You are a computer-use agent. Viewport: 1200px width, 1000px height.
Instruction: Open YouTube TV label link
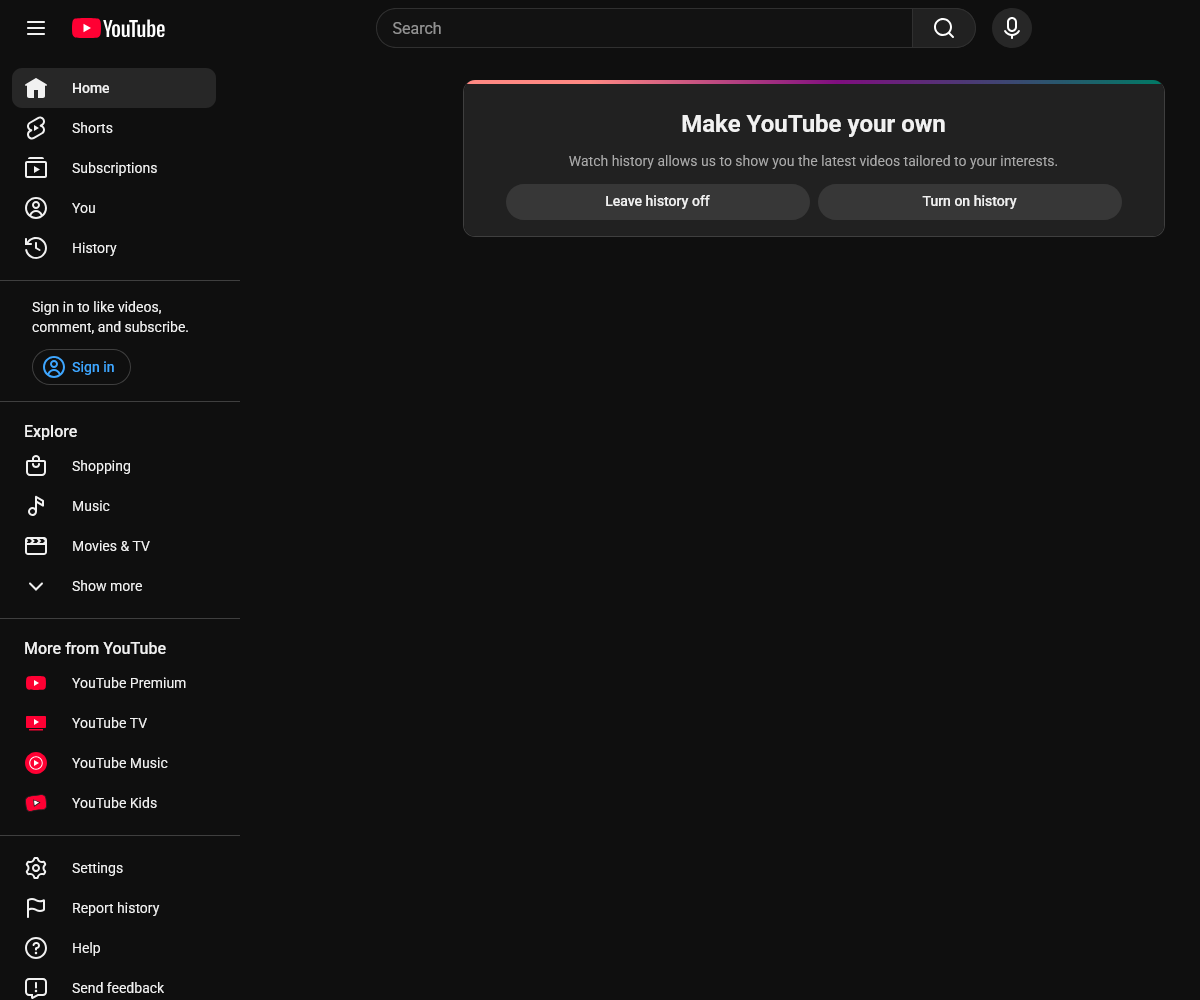(x=109, y=723)
